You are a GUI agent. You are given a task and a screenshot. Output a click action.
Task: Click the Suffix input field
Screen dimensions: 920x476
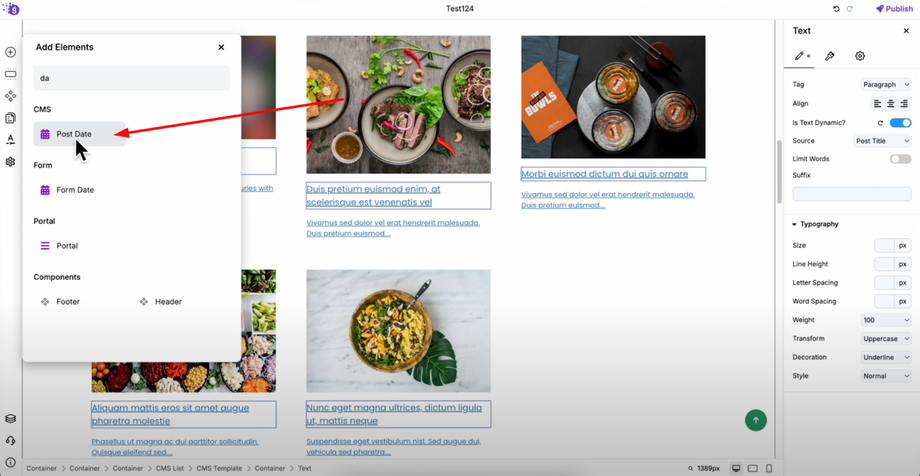851,194
